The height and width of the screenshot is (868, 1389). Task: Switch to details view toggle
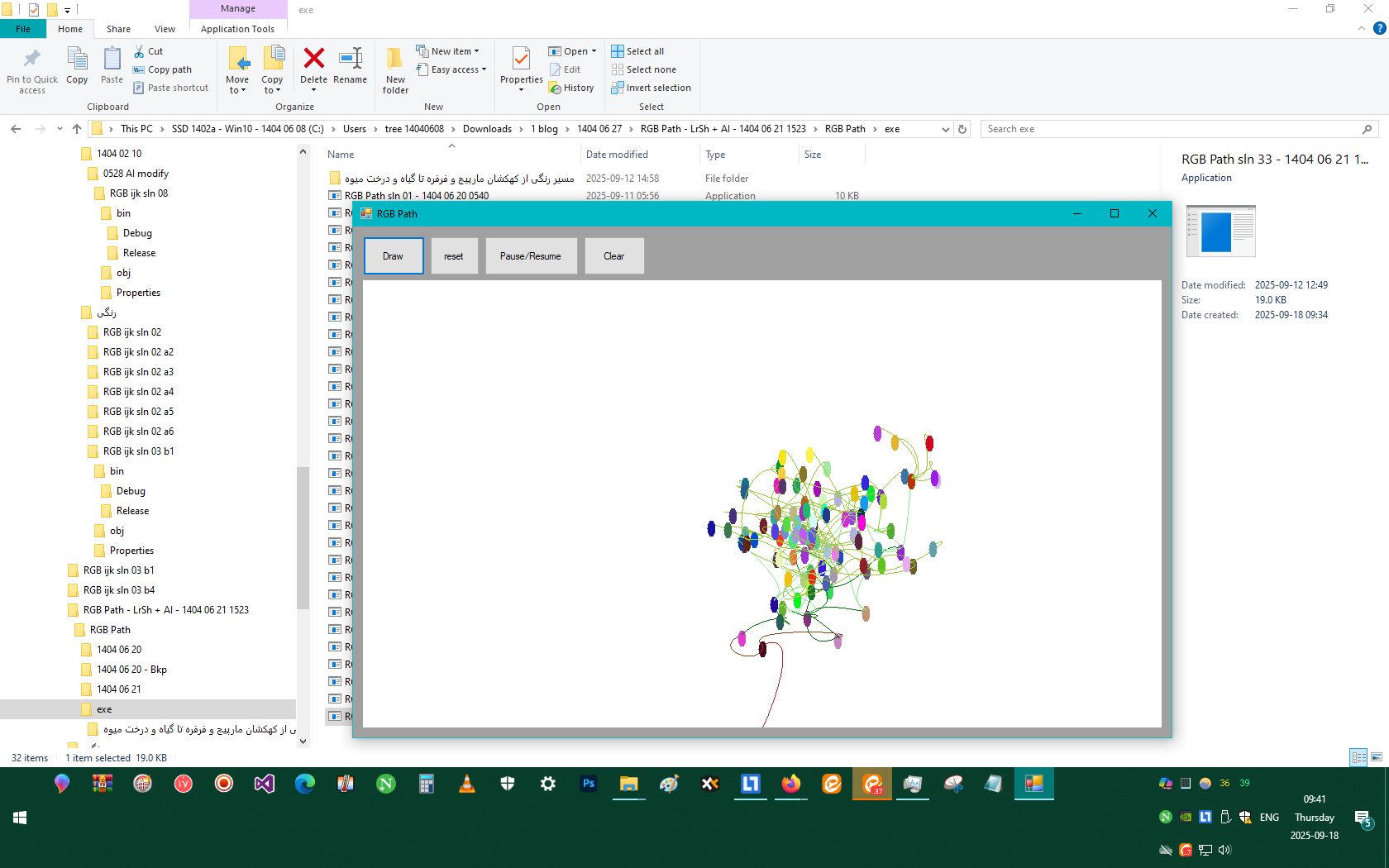pos(1358,757)
